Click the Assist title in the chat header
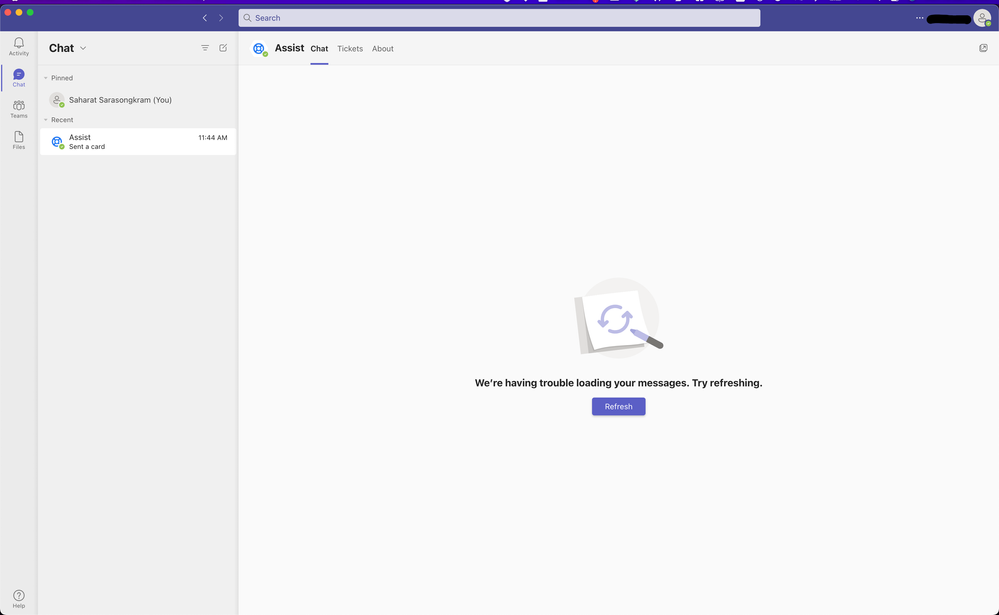The image size is (999, 615). click(x=289, y=48)
